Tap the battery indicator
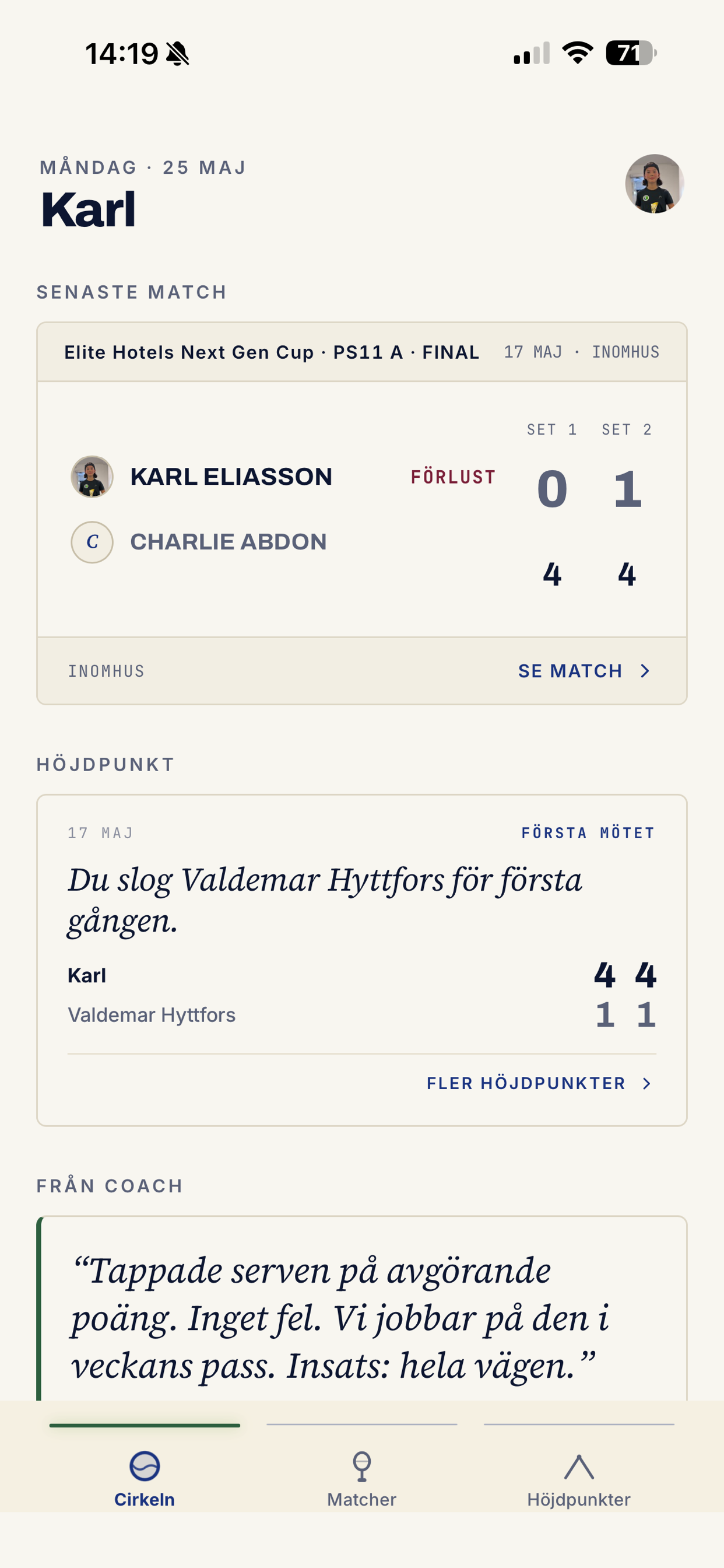The width and height of the screenshot is (724, 1568). [x=631, y=53]
